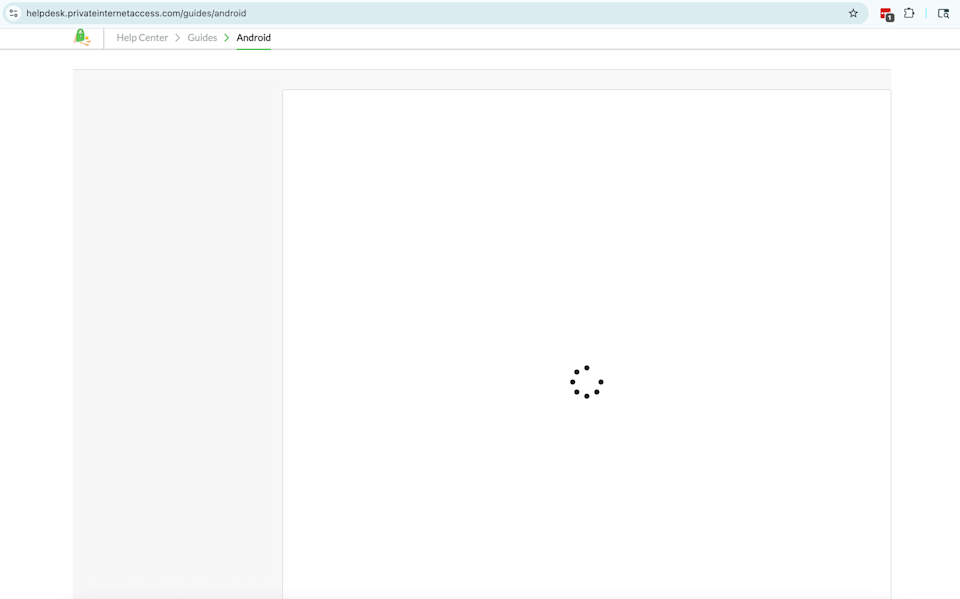
Task: Click the site information icon in address bar
Action: point(14,13)
